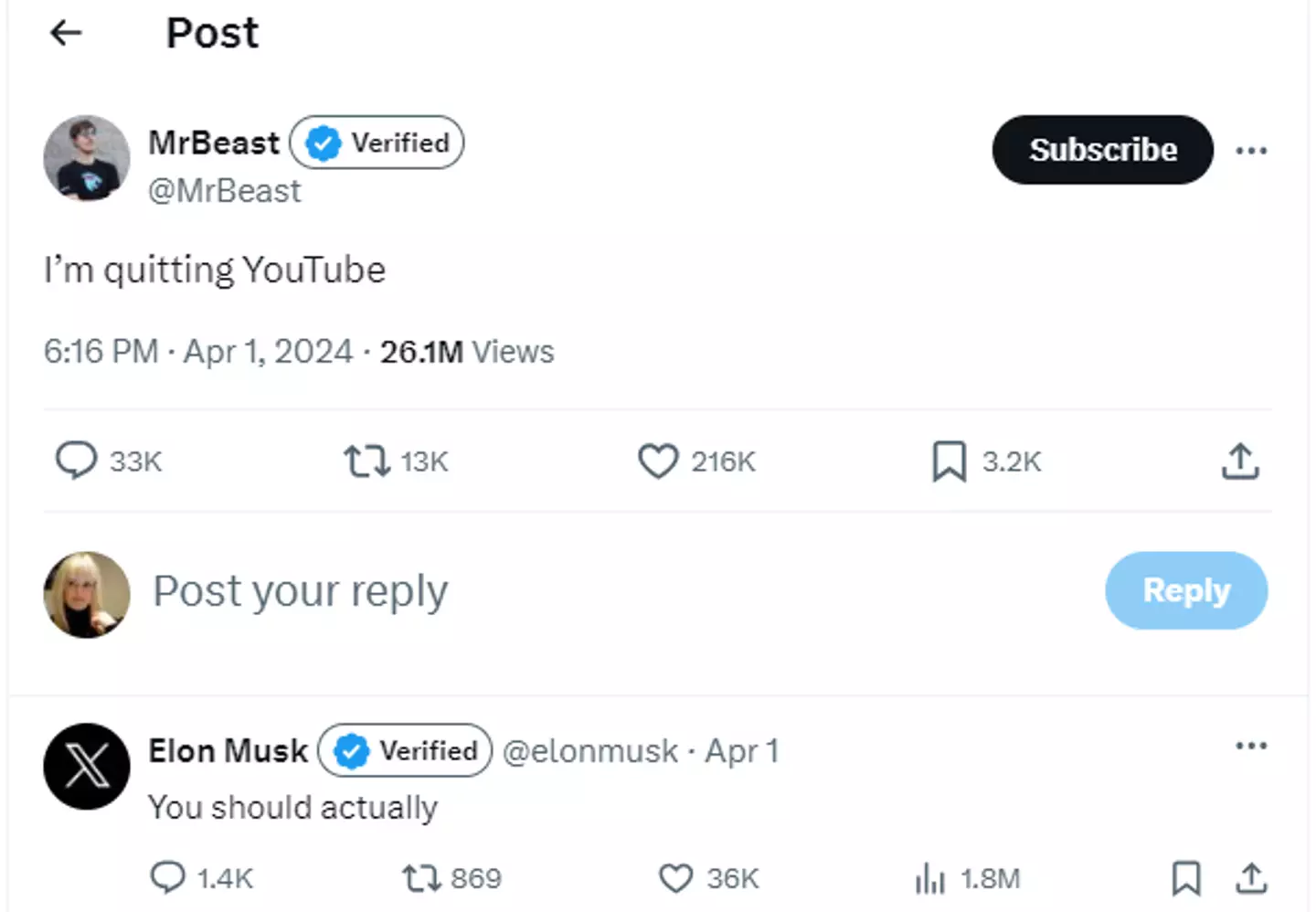Like Elon Musk's reply
This screenshot has height=912, width=1316.
[x=676, y=879]
